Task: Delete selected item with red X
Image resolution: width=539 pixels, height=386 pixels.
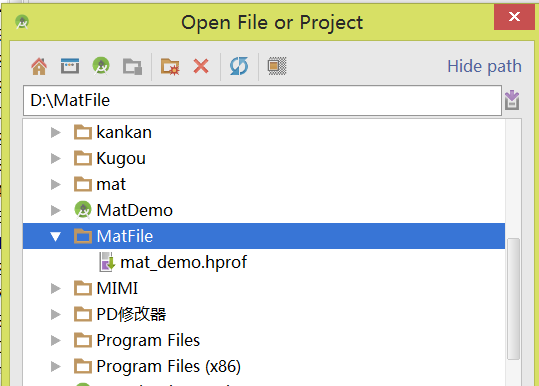Action: pos(201,66)
